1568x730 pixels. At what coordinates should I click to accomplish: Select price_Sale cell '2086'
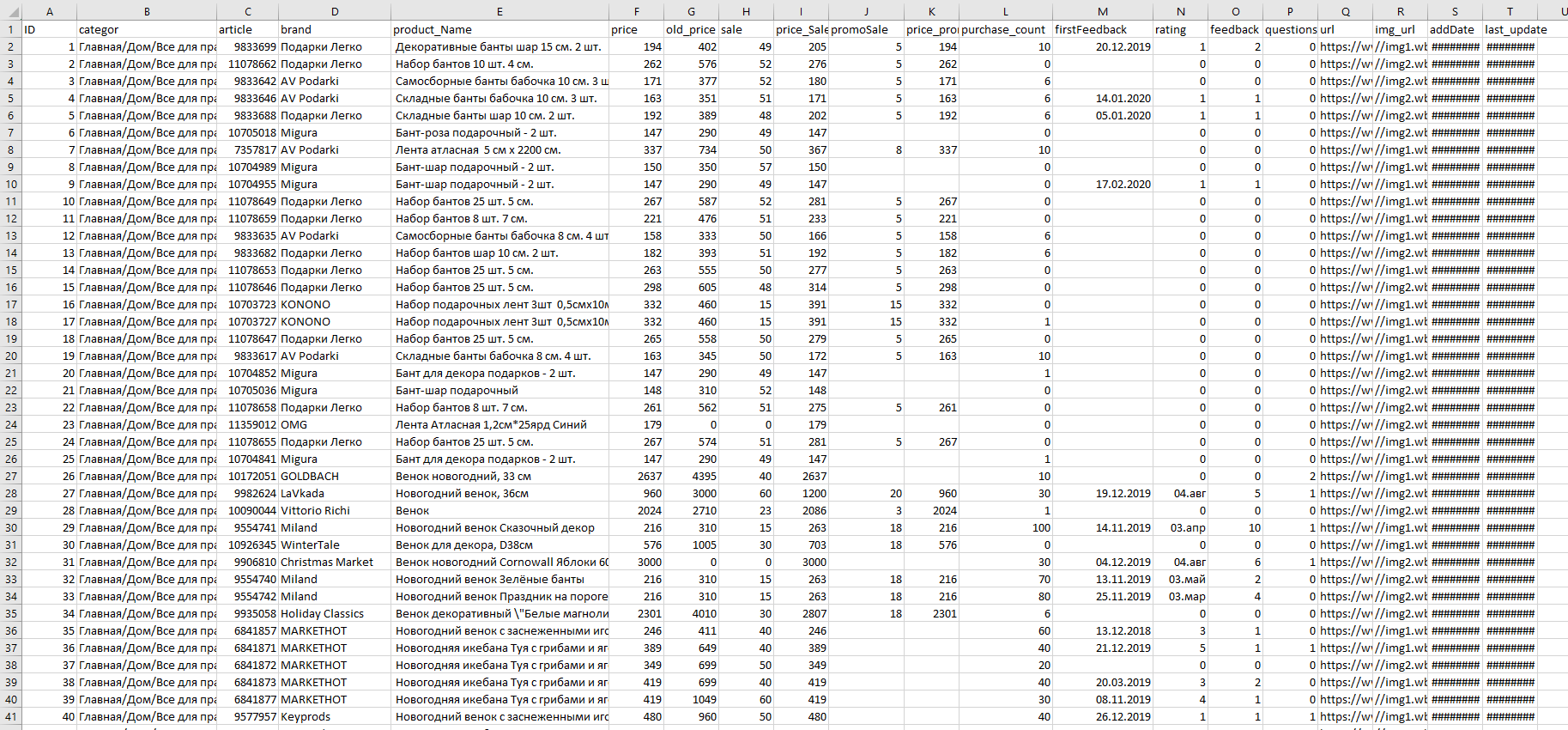(x=801, y=510)
